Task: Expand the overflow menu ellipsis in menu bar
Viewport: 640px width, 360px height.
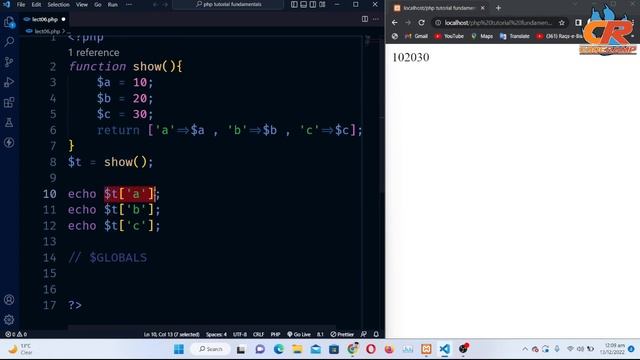Action: tap(129, 4)
